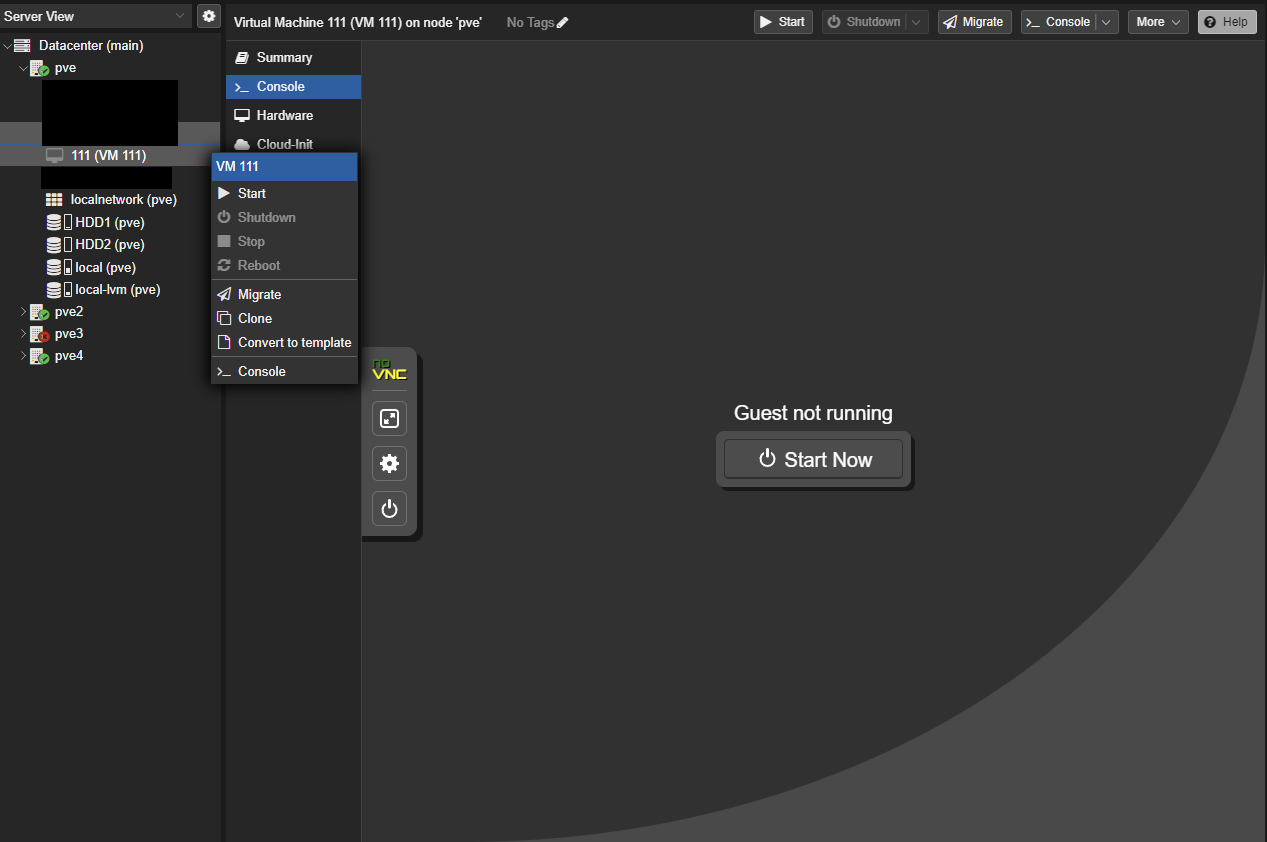The height and width of the screenshot is (842, 1267).
Task: Click the noVNC logo handle
Action: tap(389, 370)
